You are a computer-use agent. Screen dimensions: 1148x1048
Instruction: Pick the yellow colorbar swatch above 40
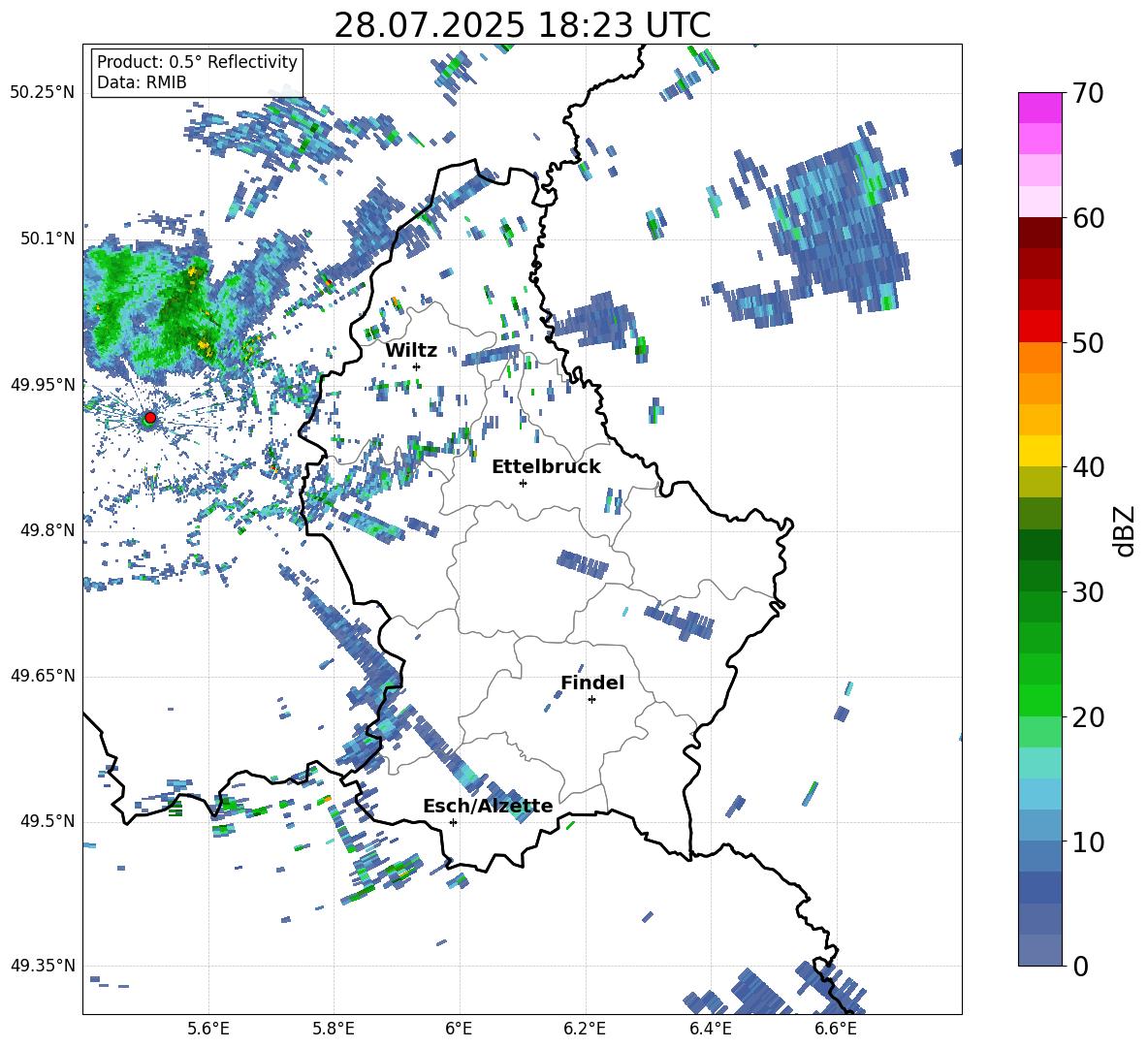[x=1039, y=451]
